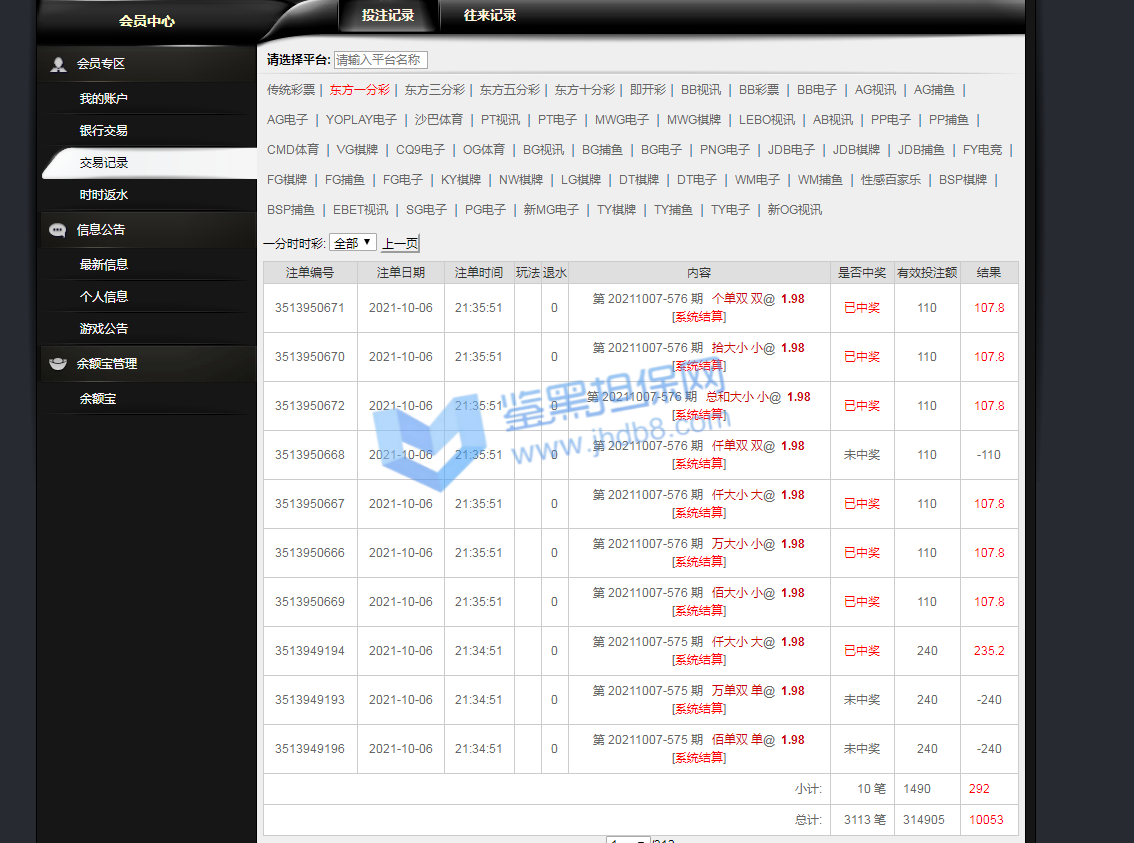Open 余额宝 in the sidebar
Screen dimensions: 1134x843
98,399
